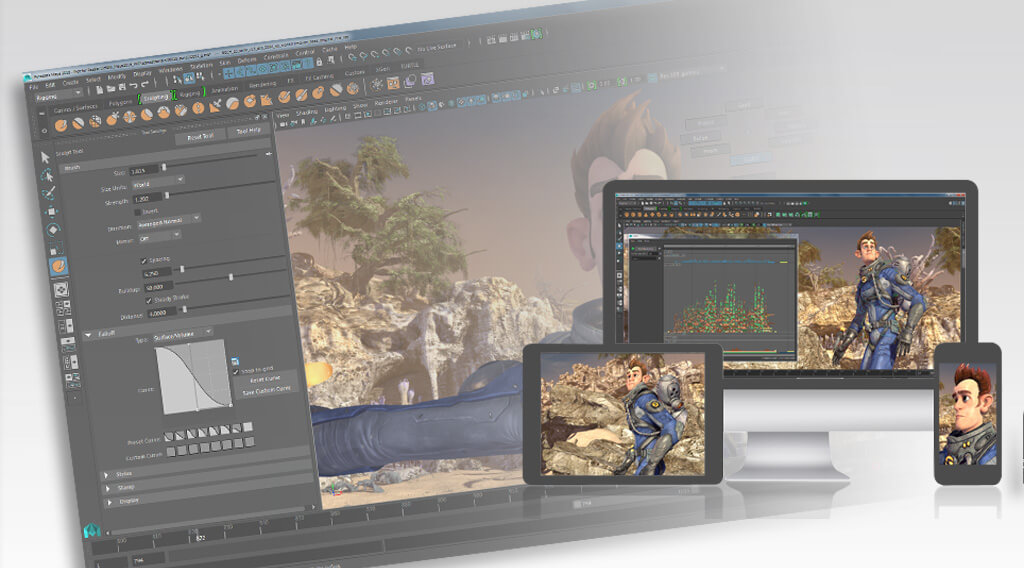Click the Undo arrow icon
The image size is (1024, 568).
pyautogui.click(x=133, y=86)
